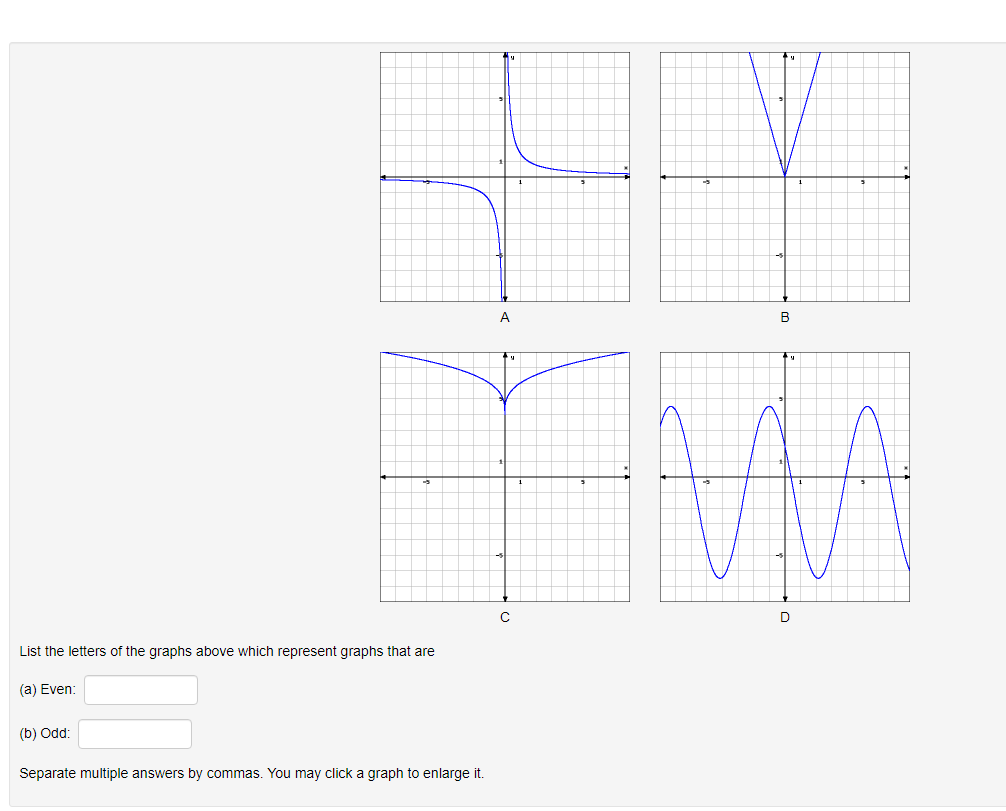Click the Even answer input field
Image resolution: width=1006 pixels, height=811 pixels.
141,690
